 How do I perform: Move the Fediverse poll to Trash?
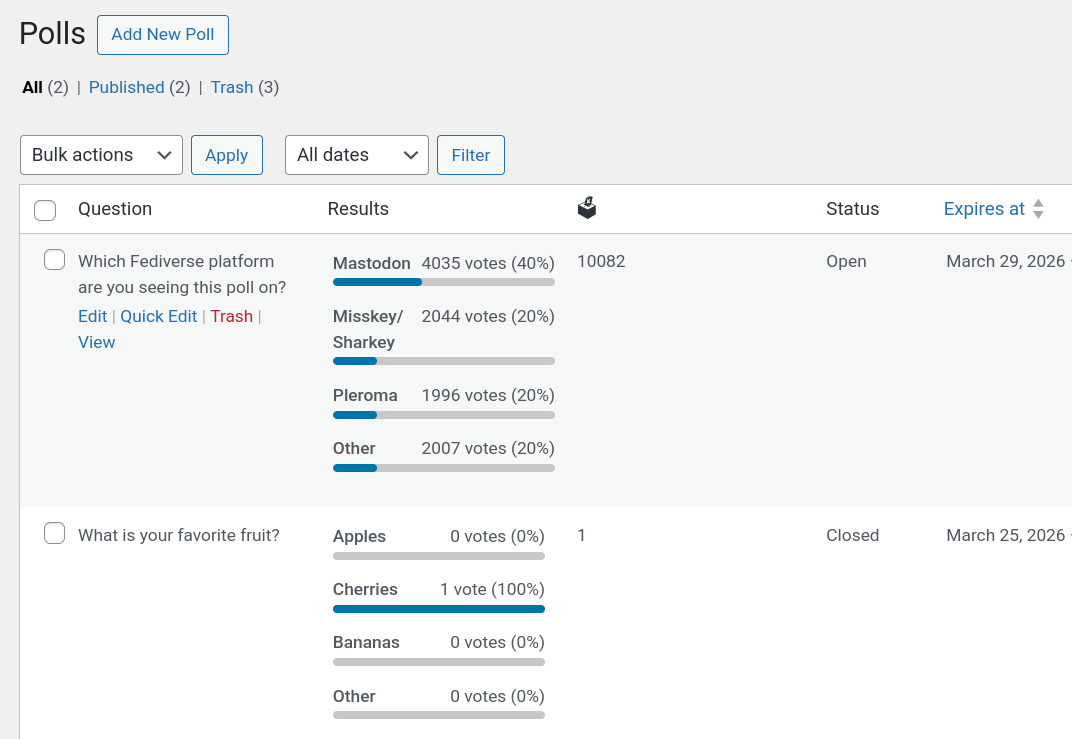click(232, 317)
